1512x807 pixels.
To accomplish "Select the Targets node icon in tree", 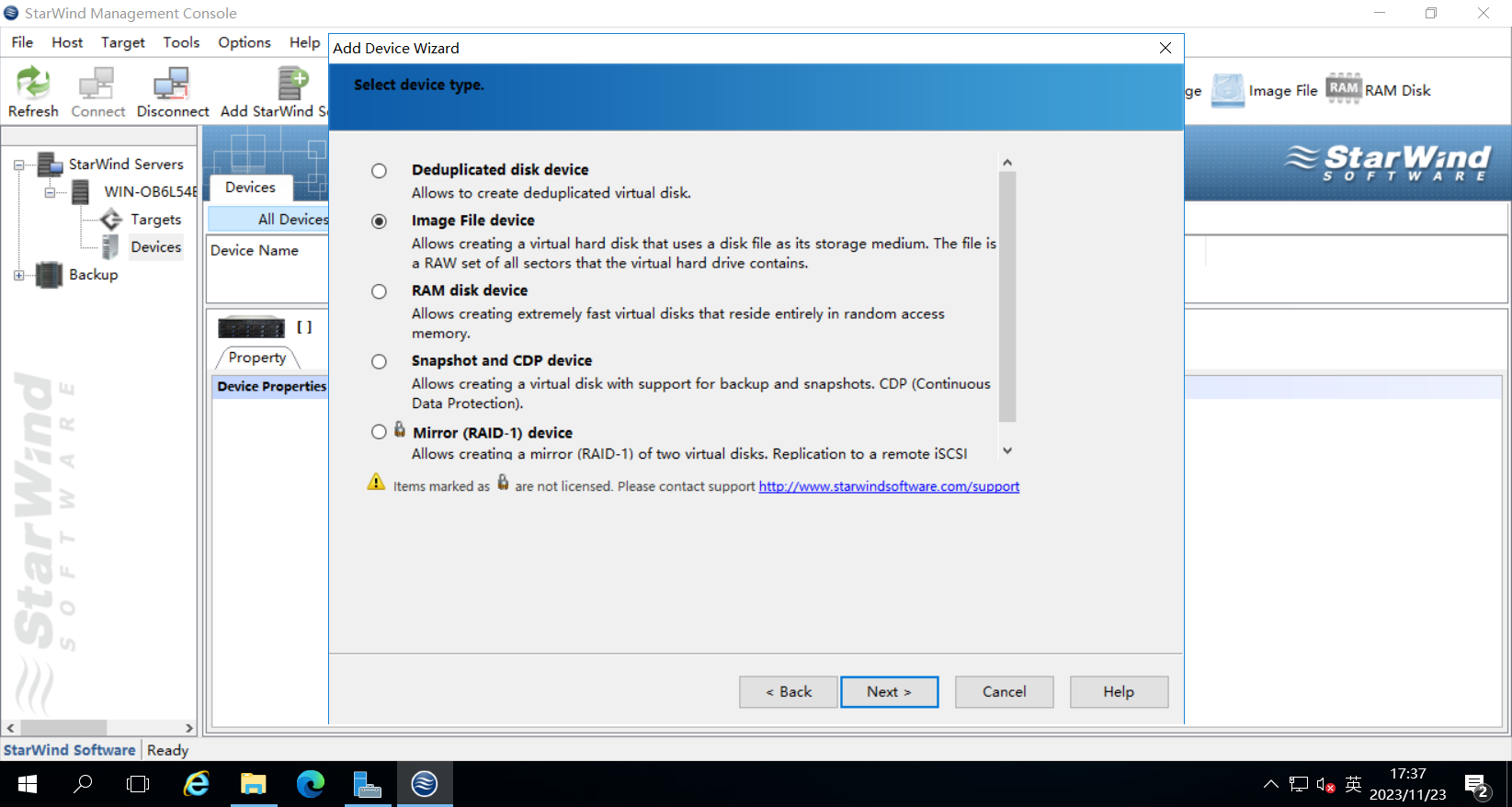I will click(111, 220).
